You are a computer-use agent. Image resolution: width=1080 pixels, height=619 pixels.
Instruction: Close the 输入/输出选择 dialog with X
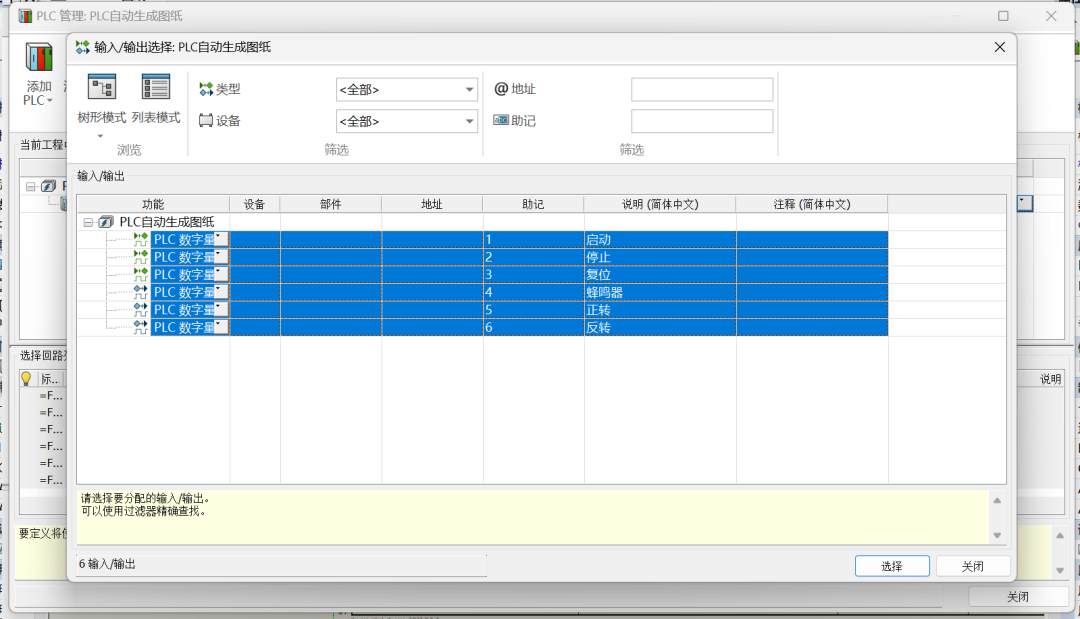pos(999,47)
